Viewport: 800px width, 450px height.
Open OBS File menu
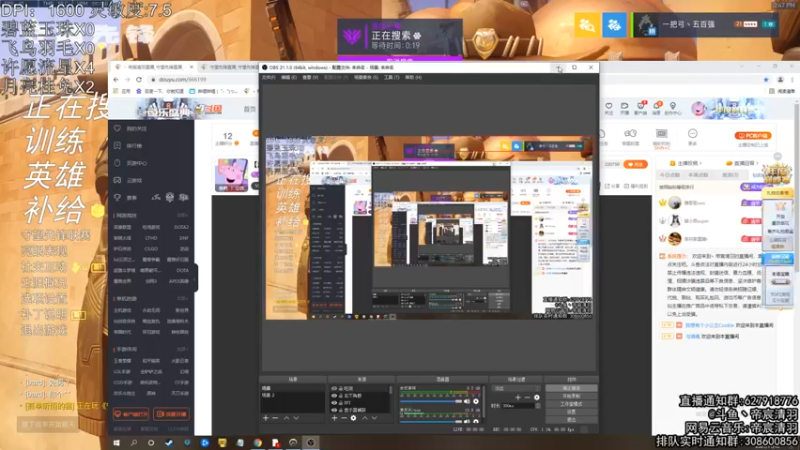(268, 78)
